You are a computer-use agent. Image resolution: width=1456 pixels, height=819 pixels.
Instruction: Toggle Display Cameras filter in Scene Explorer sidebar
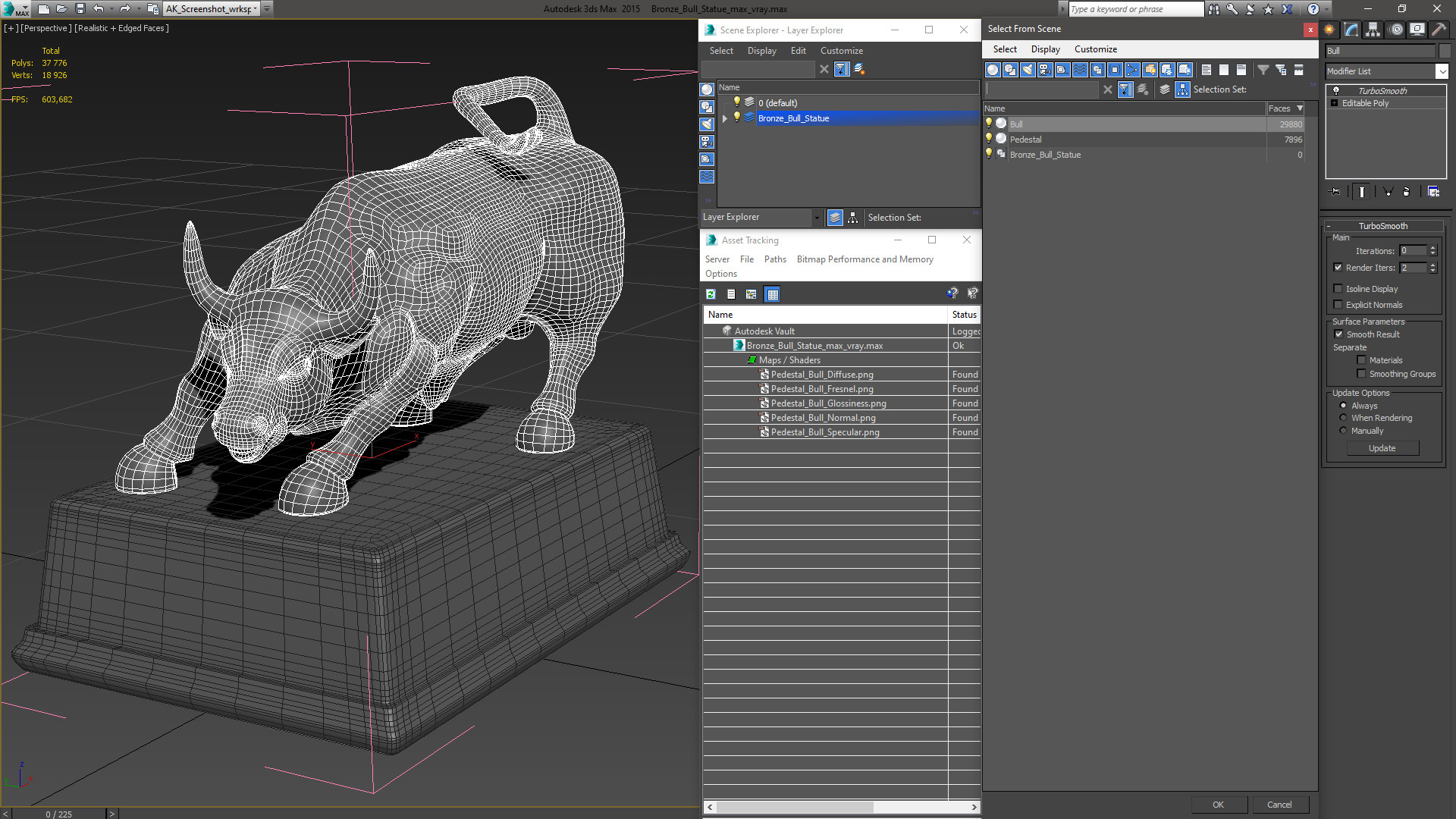pos(707,142)
